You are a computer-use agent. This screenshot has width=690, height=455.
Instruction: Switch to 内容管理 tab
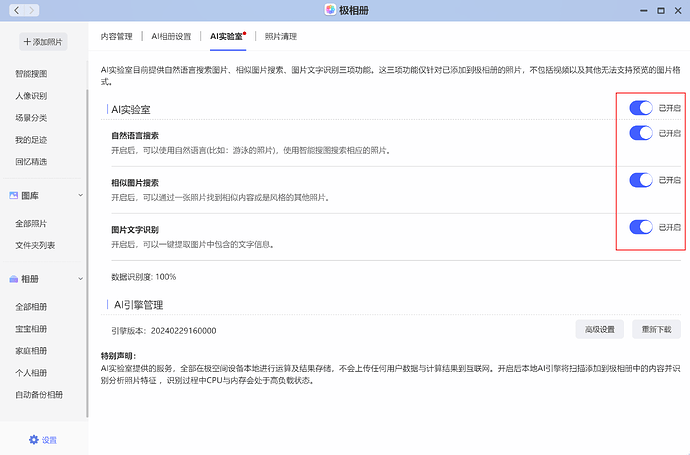pos(117,37)
